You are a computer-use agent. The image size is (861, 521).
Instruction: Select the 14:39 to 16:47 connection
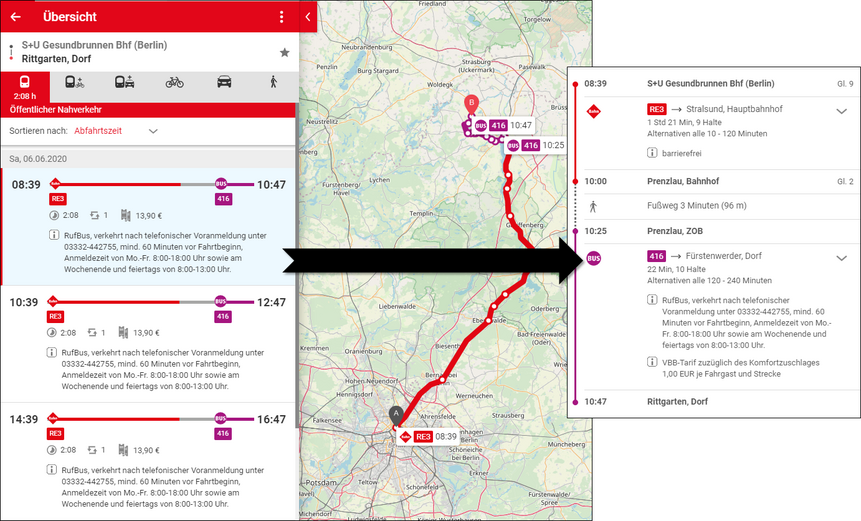pos(149,462)
